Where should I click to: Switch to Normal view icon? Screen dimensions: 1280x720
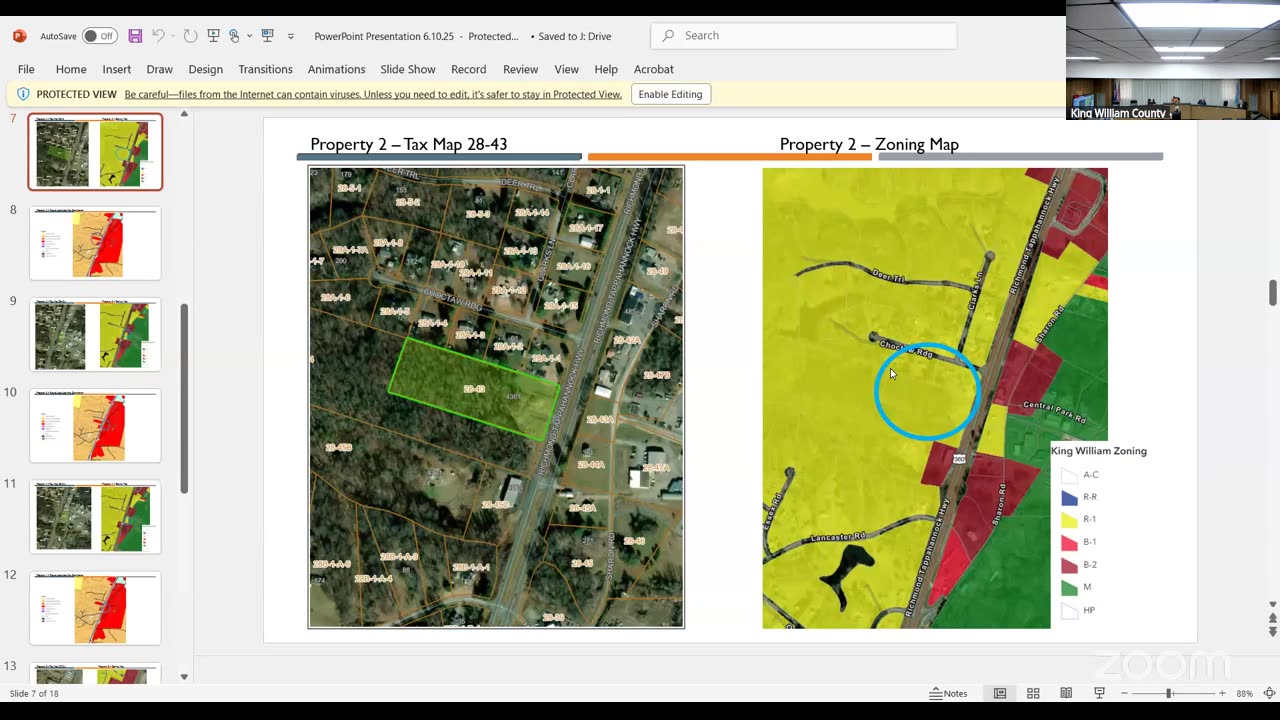(1000, 693)
